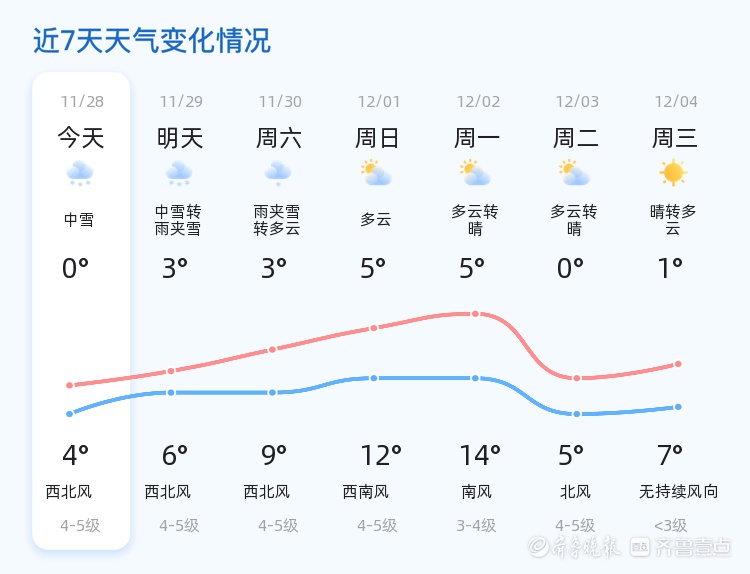750x574 pixels.
Task: Select the 今天 forecast card
Action: (81, 310)
